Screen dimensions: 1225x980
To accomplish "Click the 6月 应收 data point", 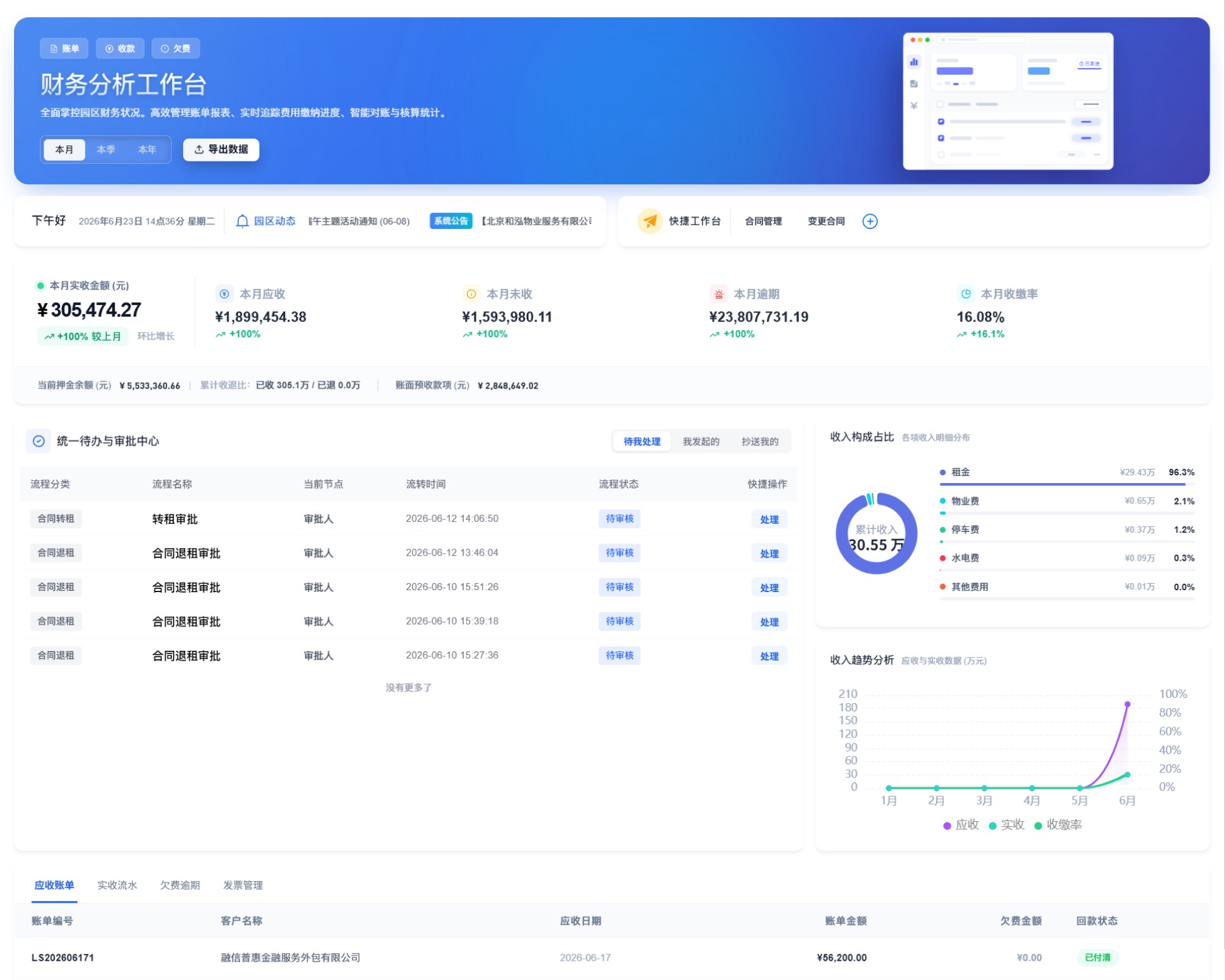I will click(1127, 704).
